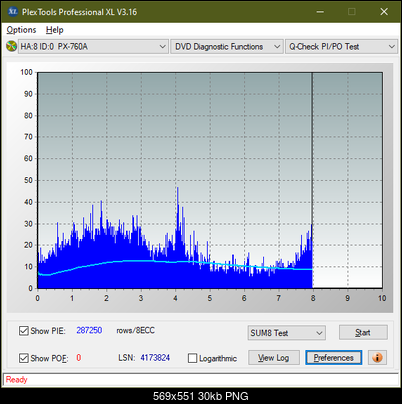Toggle the Show PIE checkbox
402x404 pixels.
pyautogui.click(x=24, y=331)
